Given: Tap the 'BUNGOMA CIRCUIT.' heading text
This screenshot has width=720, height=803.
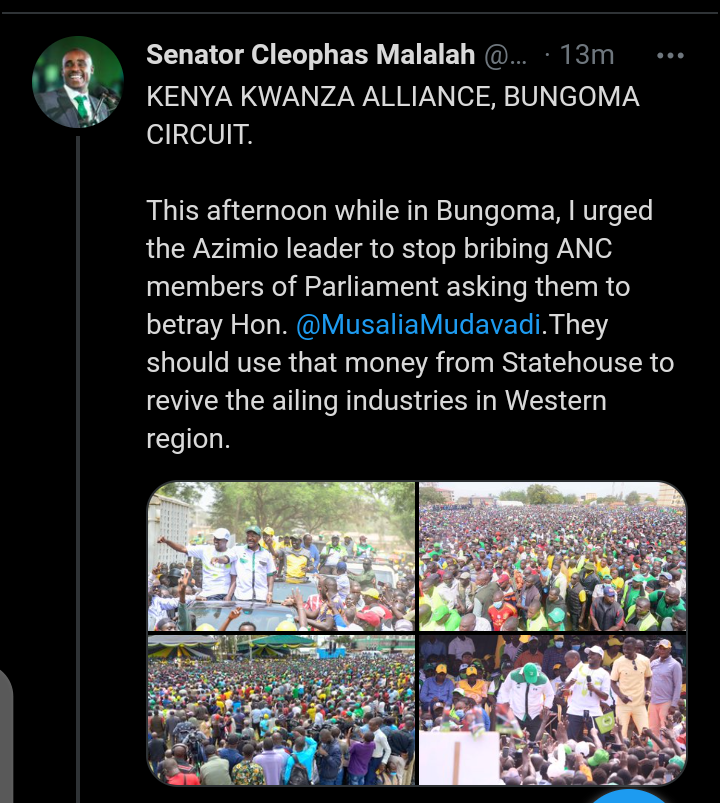Looking at the screenshot, I should (x=393, y=116).
